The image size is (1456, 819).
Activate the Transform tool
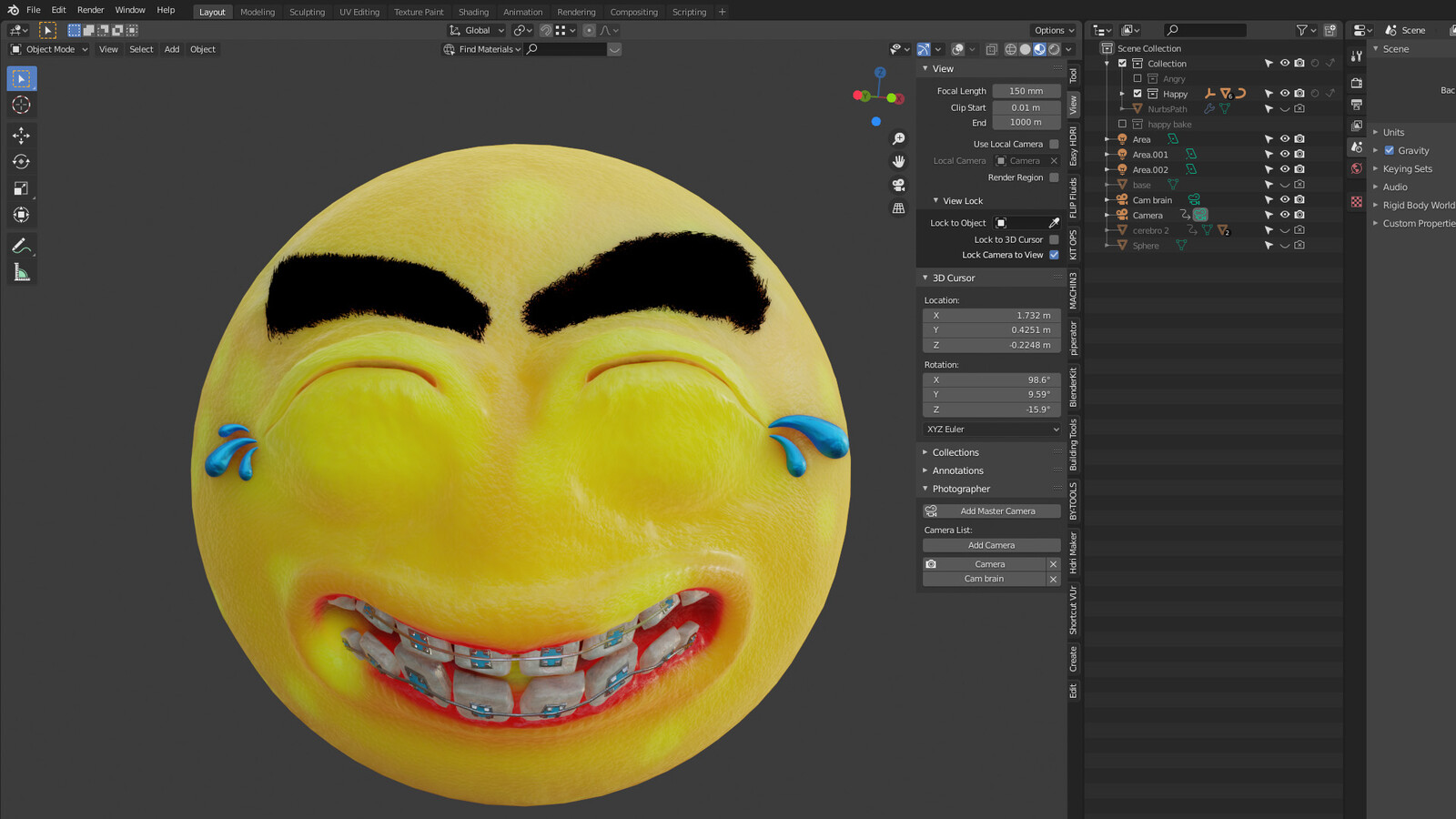pyautogui.click(x=22, y=215)
